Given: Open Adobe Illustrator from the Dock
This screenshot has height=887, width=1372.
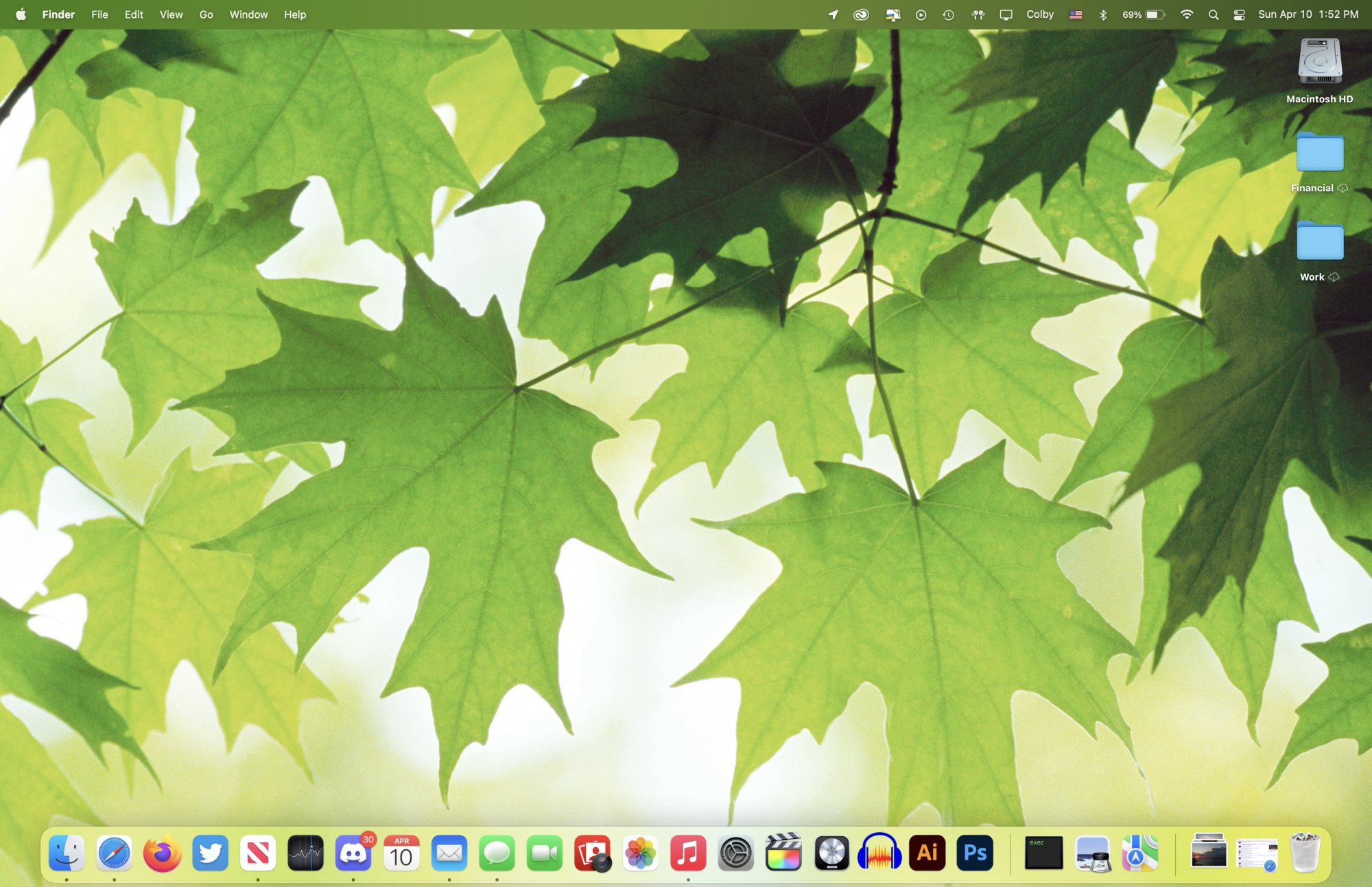Looking at the screenshot, I should point(927,853).
